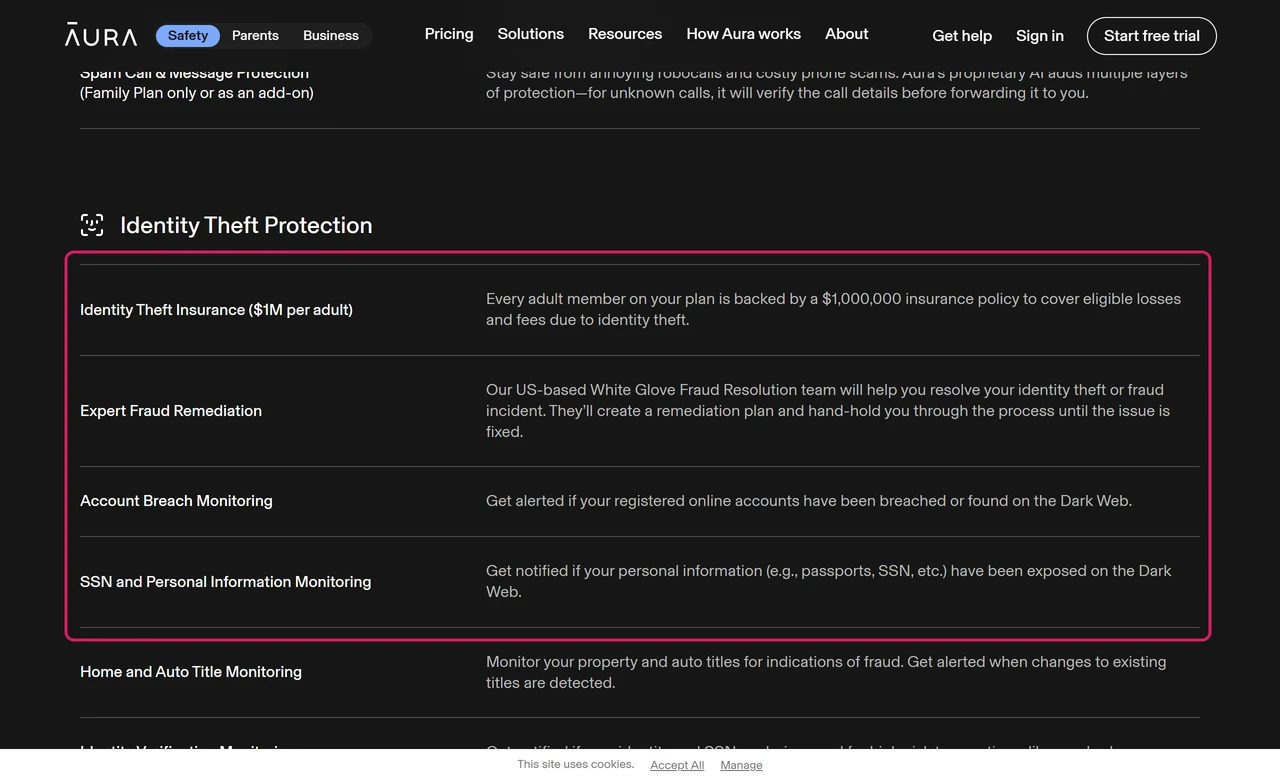Viewport: 1280px width, 781px height.
Task: Click the "Get notified if your personal information" text
Action: point(828,581)
